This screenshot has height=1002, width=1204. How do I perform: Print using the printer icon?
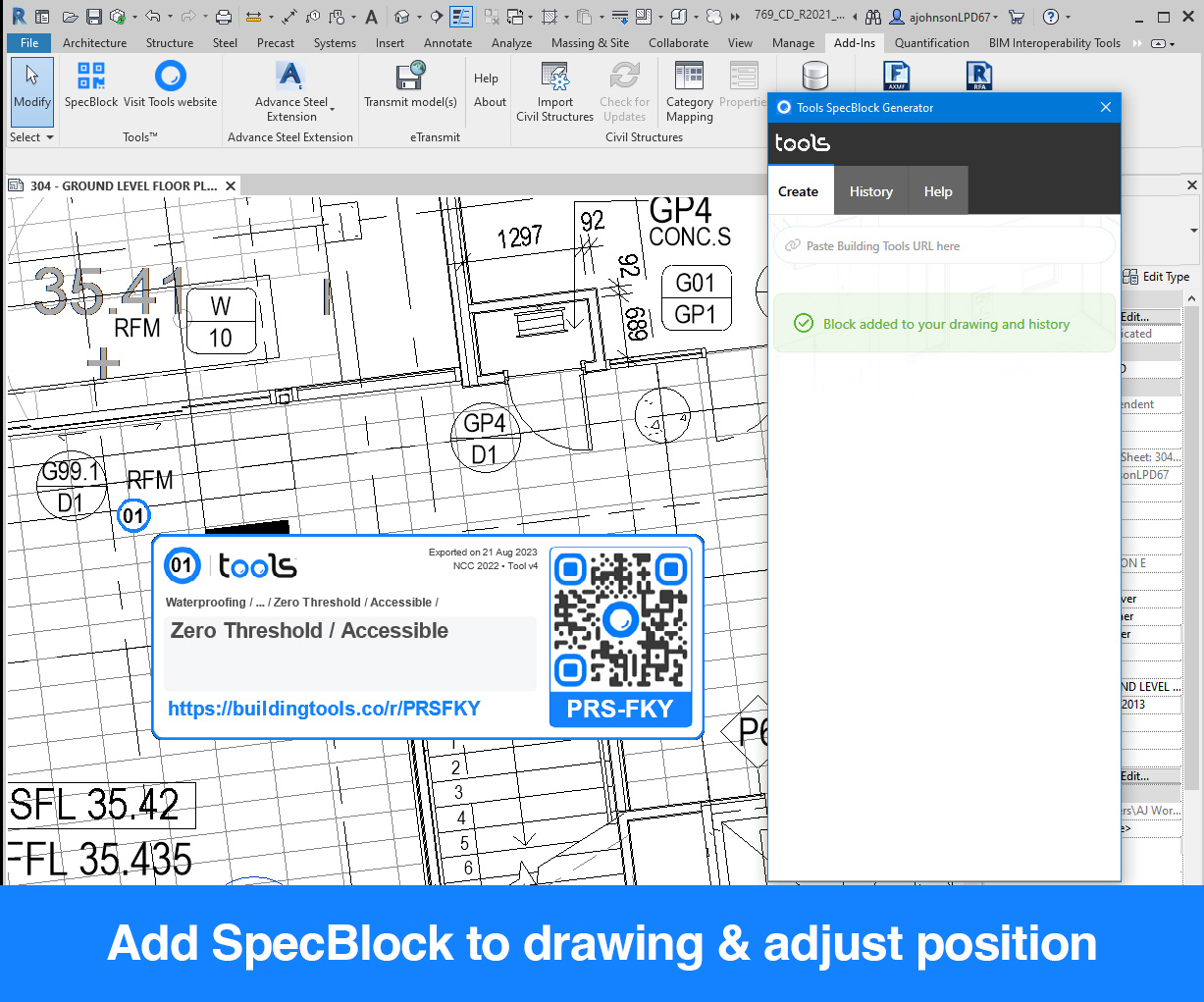pyautogui.click(x=224, y=17)
